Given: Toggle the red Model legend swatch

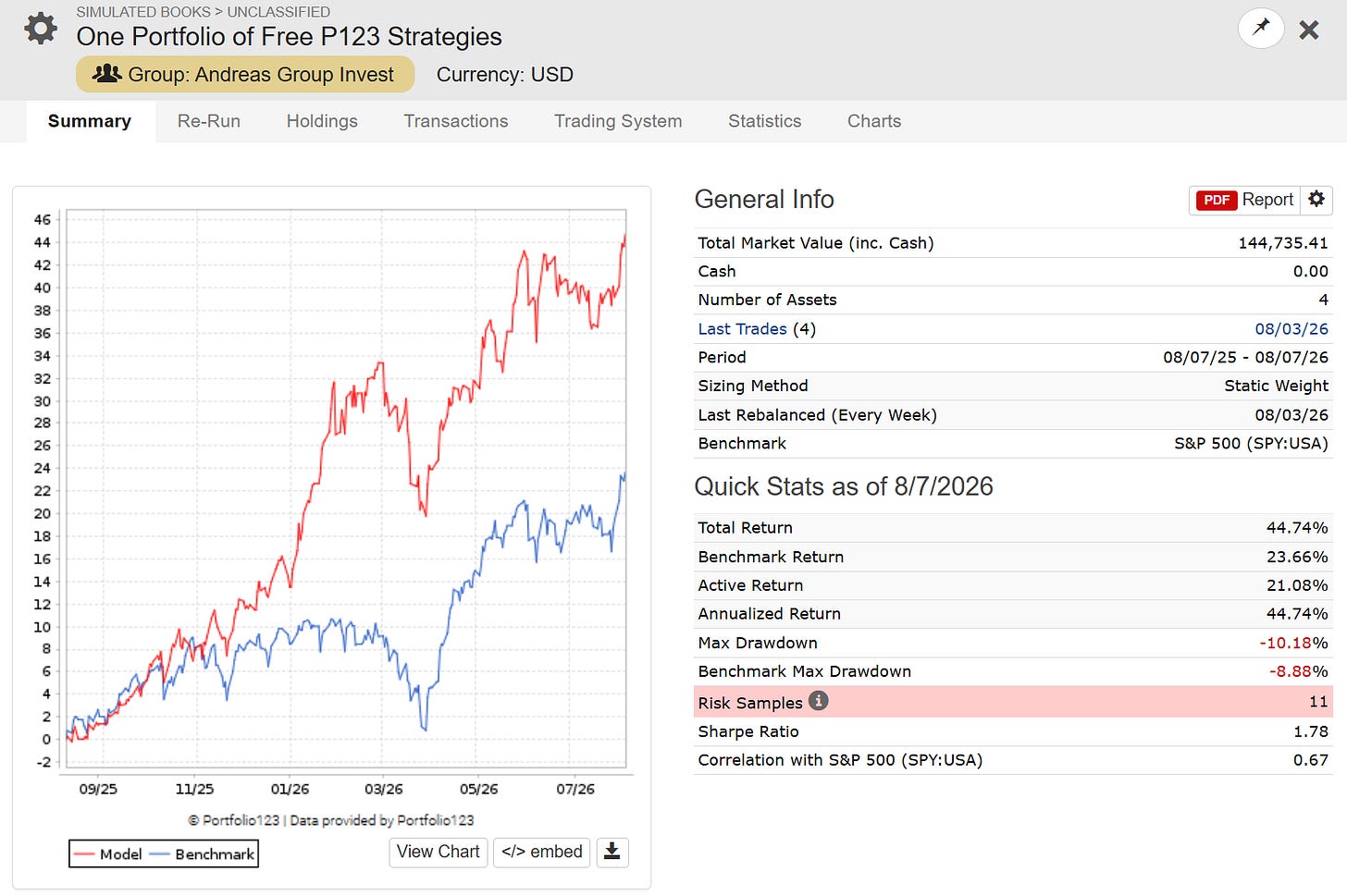Looking at the screenshot, I should pyautogui.click(x=85, y=853).
